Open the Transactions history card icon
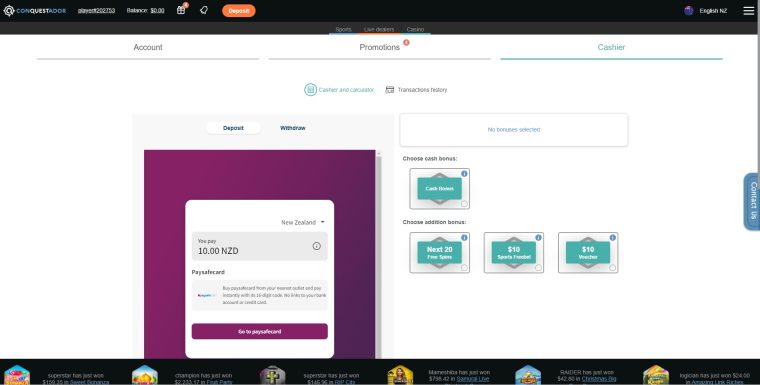Image resolution: width=760 pixels, height=385 pixels. click(390, 90)
